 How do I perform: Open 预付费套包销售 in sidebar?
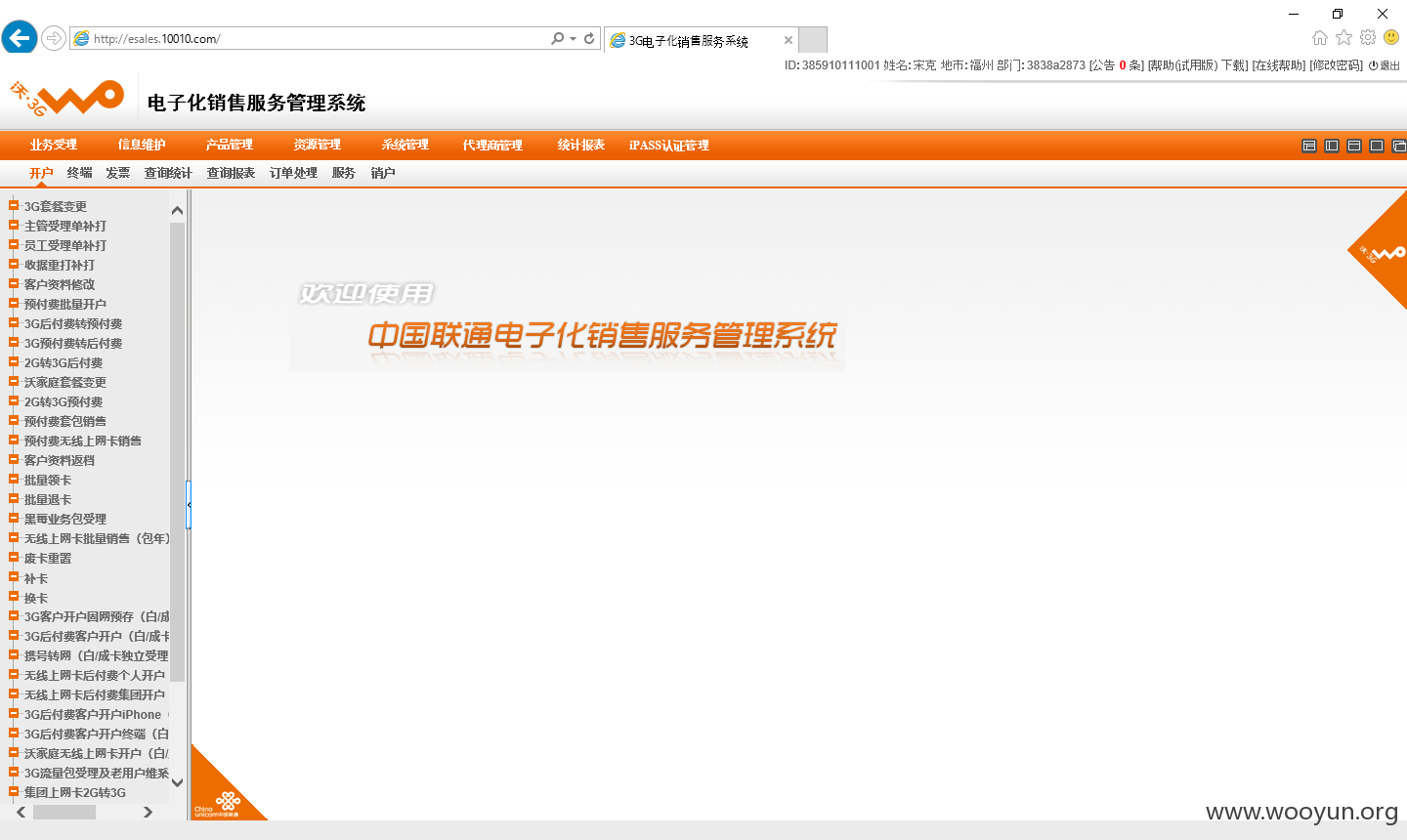[65, 421]
